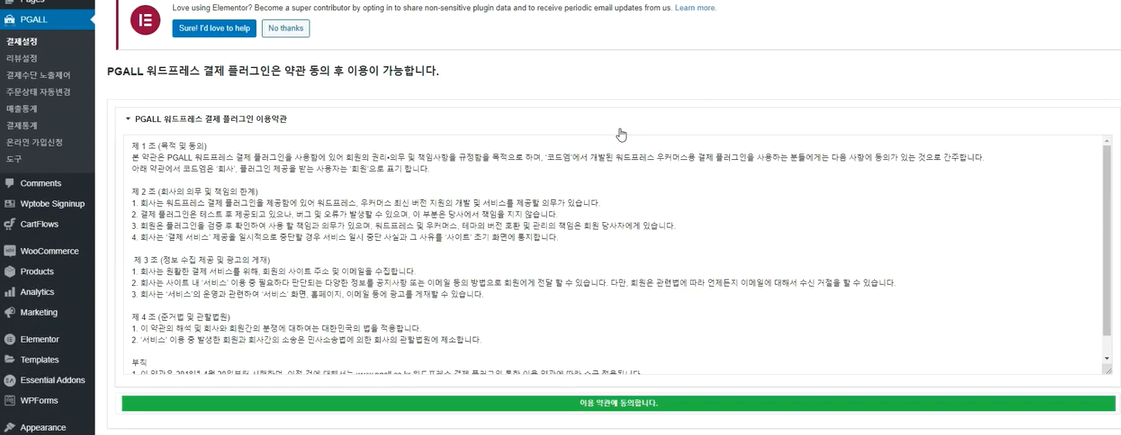The width and height of the screenshot is (1121, 435).
Task: Click the PGALL menu icon in sidebar
Action: pyautogui.click(x=9, y=19)
